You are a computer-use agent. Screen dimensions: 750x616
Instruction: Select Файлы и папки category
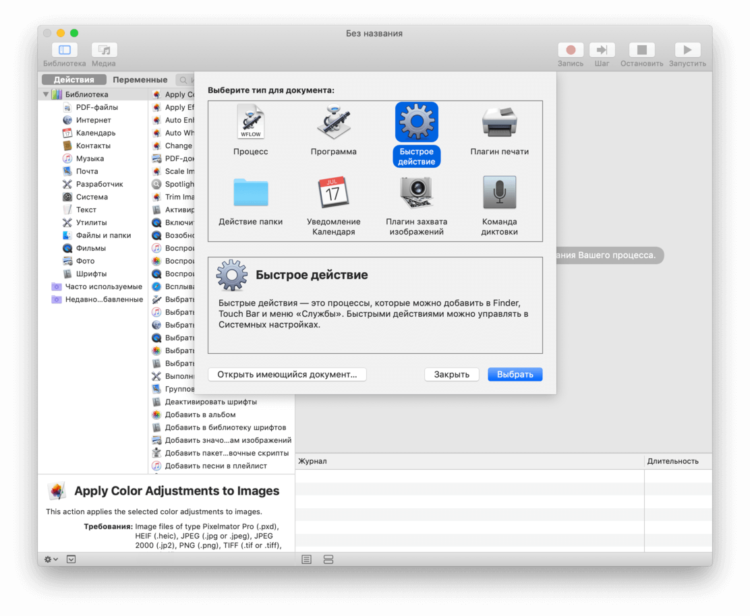[103, 235]
